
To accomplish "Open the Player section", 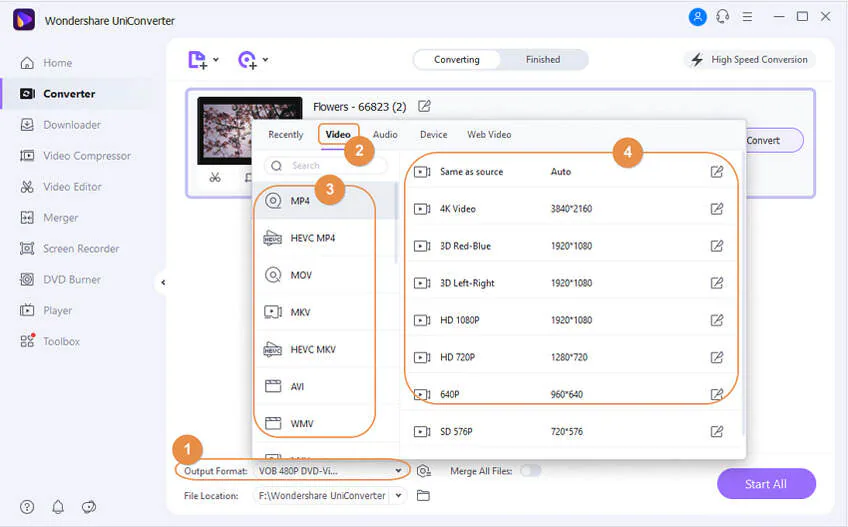I will pos(46,311).
